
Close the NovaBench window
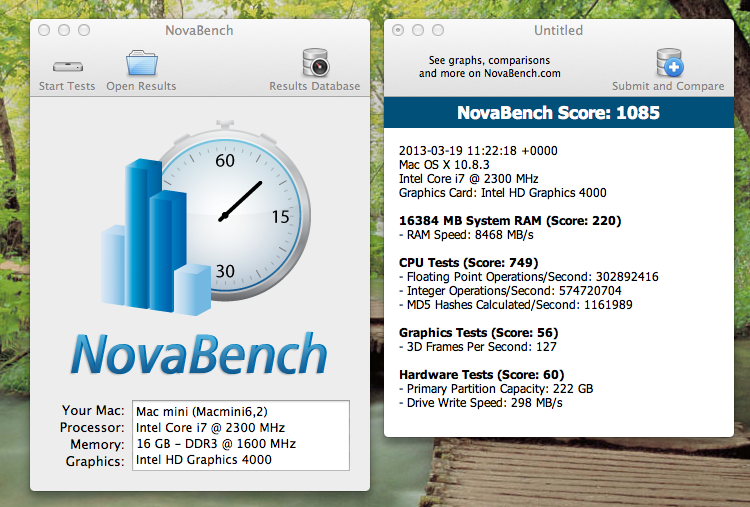point(44,31)
